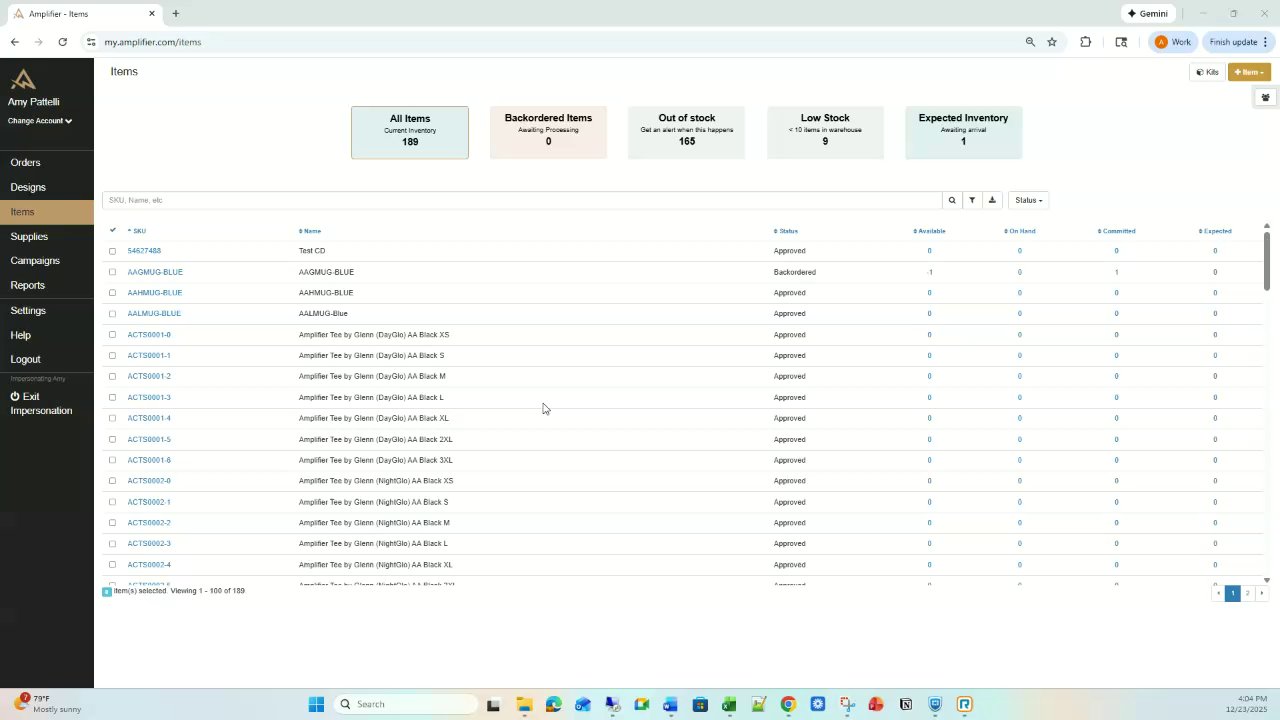Reload the page with browser refresh icon
This screenshot has width=1280, height=720.
tap(63, 42)
